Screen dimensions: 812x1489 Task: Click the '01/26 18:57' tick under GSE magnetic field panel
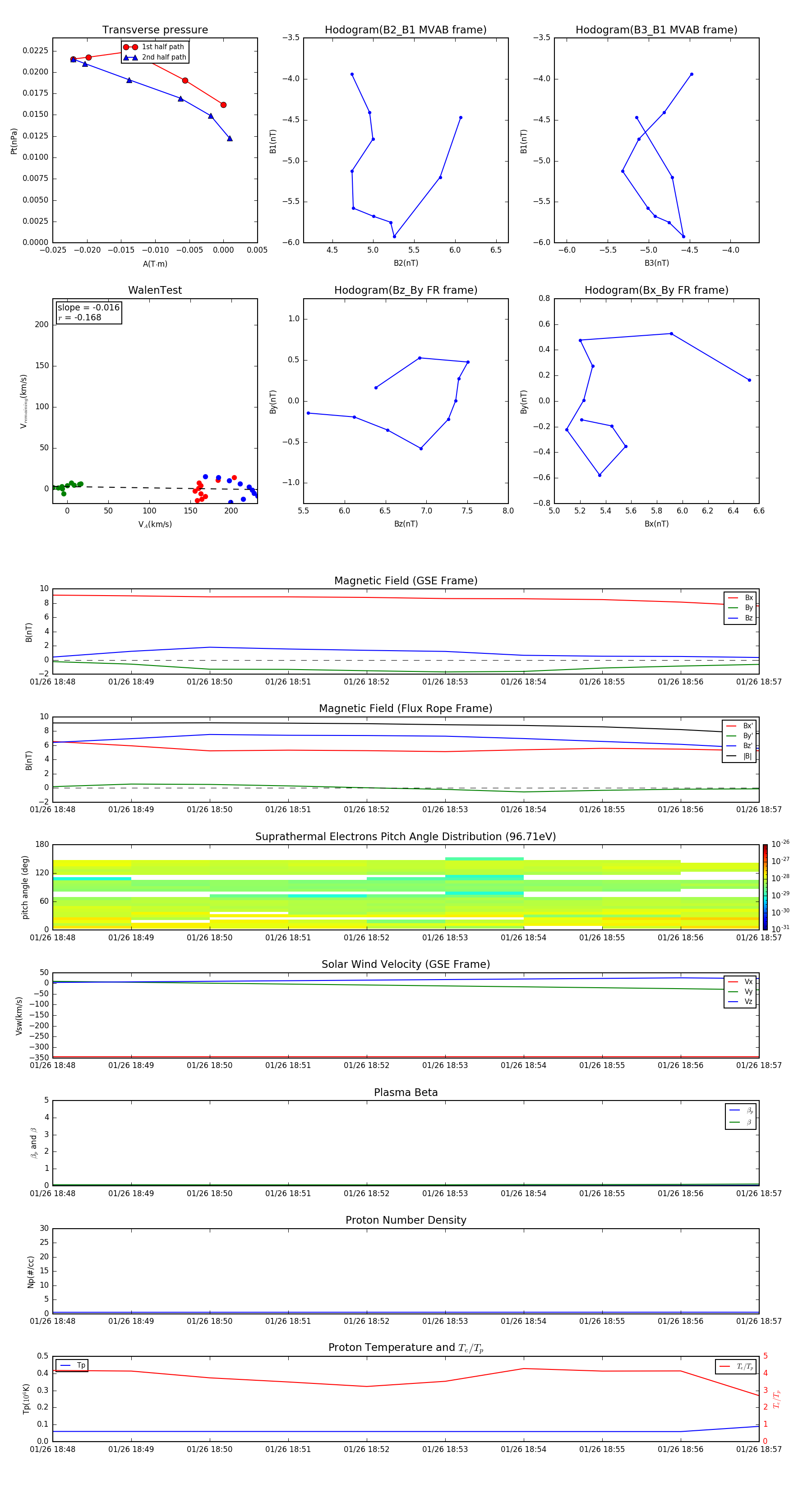coord(759,682)
